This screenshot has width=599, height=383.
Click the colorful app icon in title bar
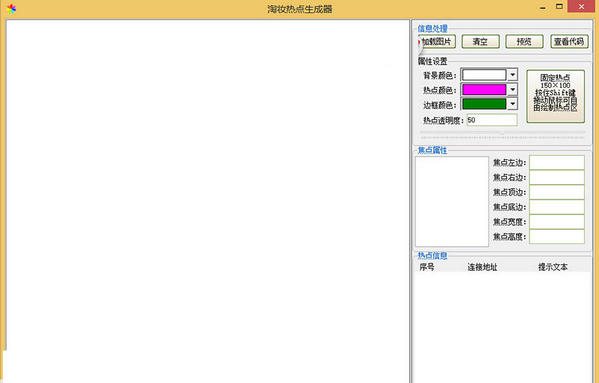[12, 9]
